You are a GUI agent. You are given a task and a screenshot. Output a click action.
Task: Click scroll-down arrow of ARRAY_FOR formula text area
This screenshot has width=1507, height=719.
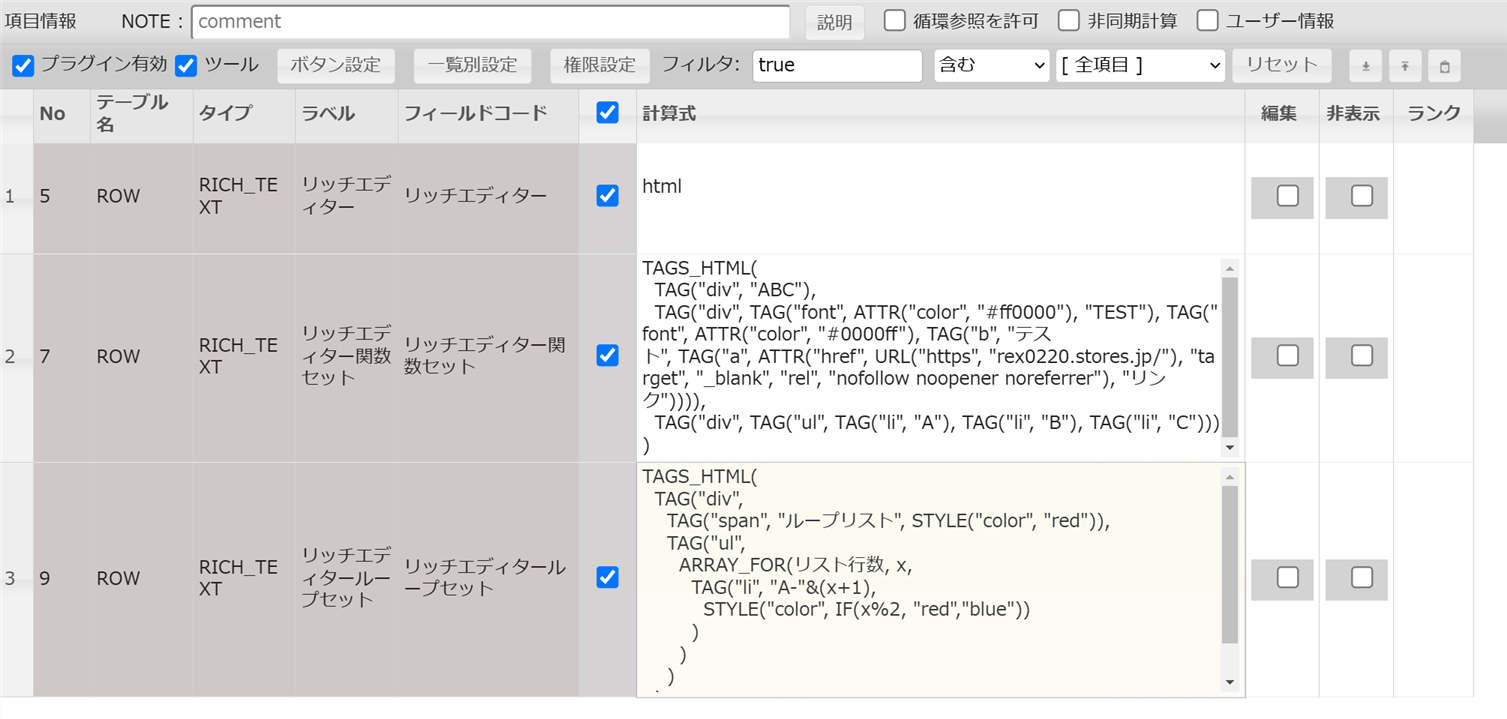(1230, 683)
